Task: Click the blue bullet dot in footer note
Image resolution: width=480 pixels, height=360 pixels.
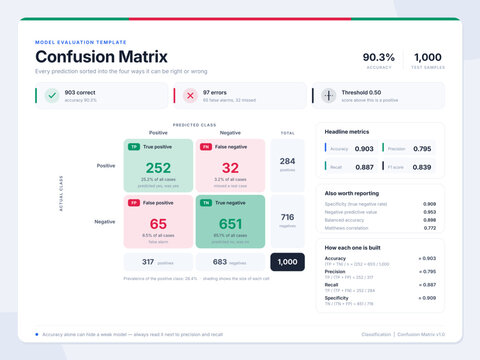Action: pos(37,334)
